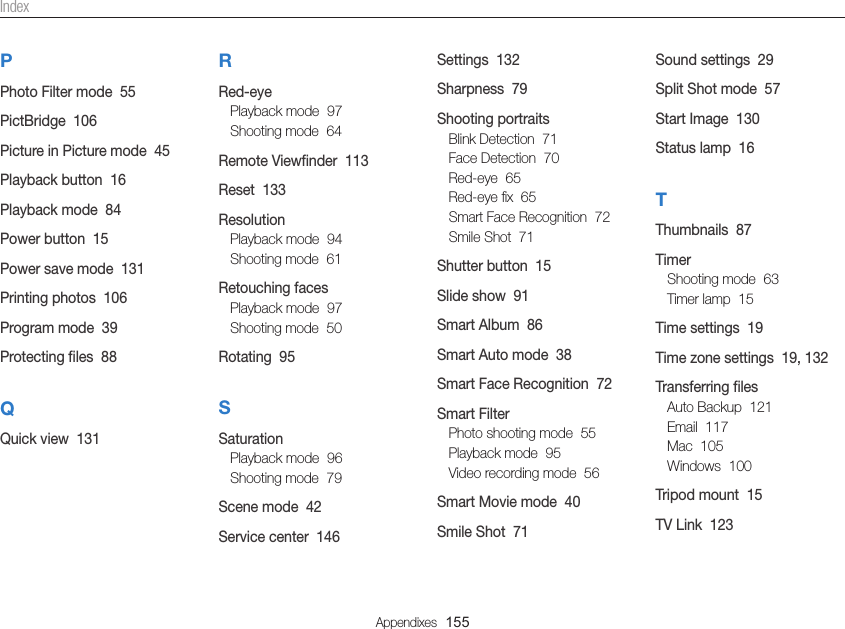Click Saturation Playback mode sub-entry
The image size is (845, 629).
(285, 458)
